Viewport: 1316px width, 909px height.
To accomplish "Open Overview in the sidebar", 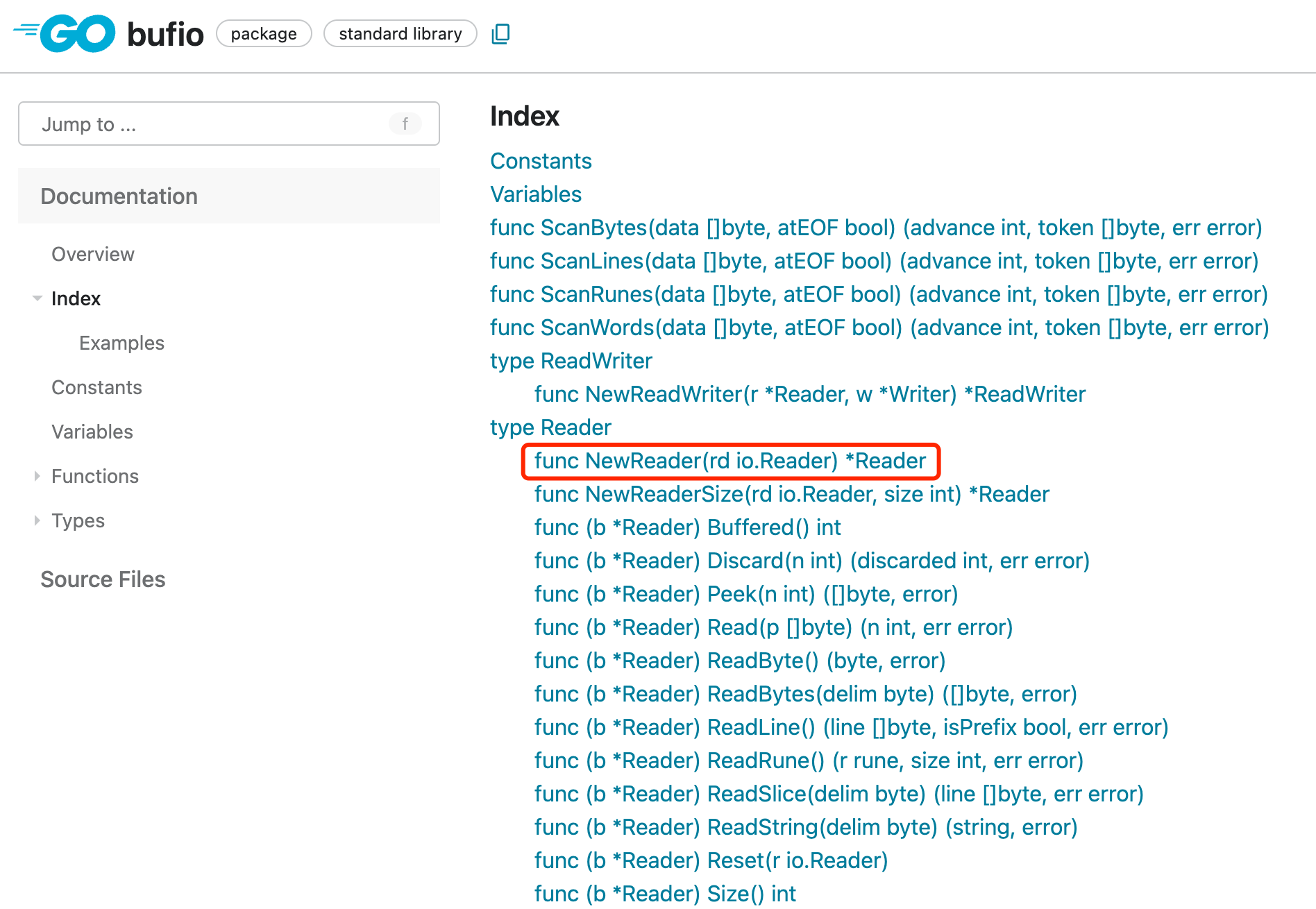I will pos(93,254).
